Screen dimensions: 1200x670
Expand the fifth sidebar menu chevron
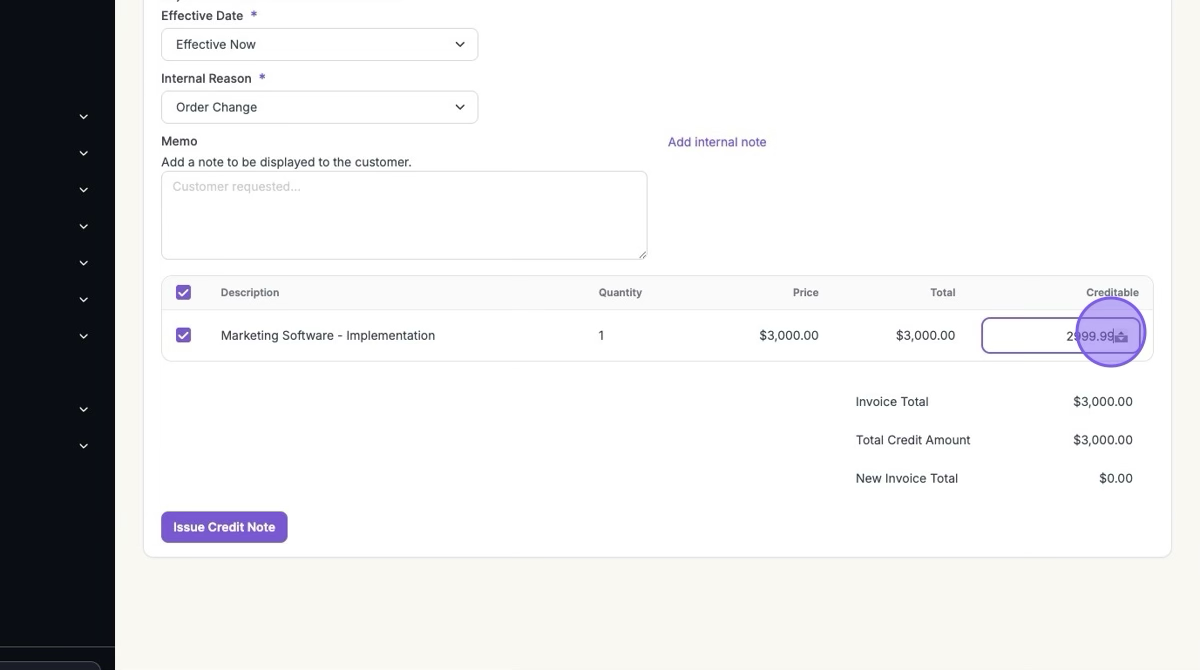pyautogui.click(x=84, y=263)
